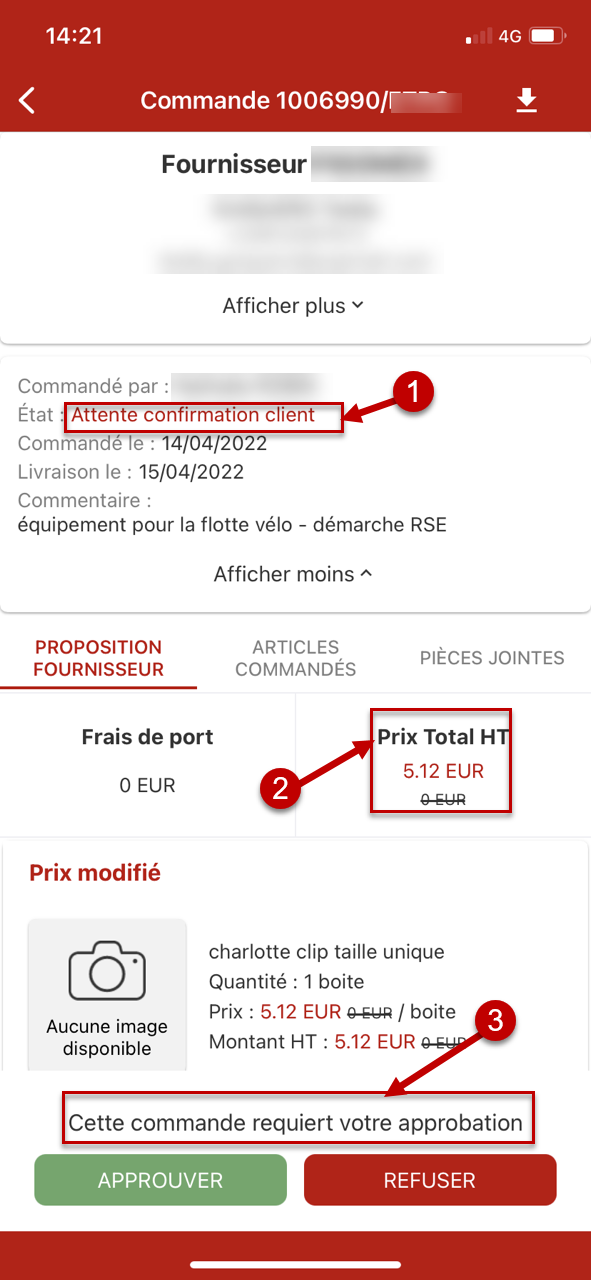Reject the order with Refuser button
This screenshot has height=1280, width=591.
pos(430,1180)
